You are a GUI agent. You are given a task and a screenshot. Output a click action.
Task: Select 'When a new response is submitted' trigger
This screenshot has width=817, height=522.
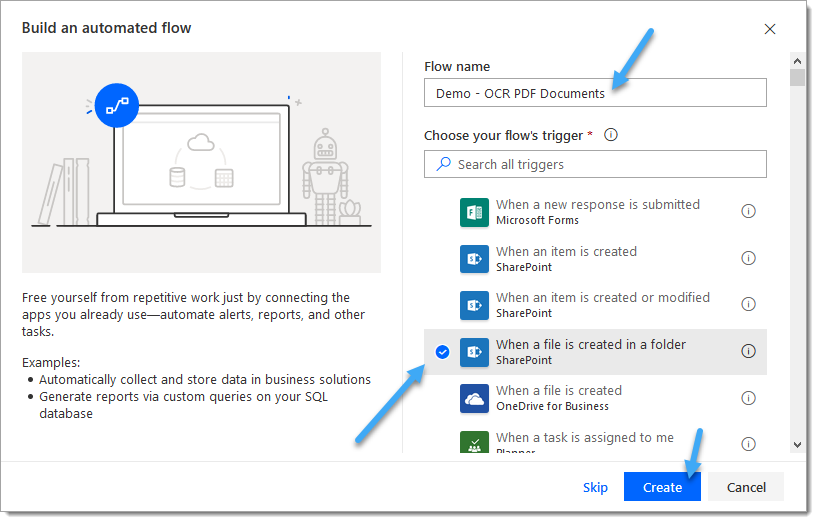(595, 212)
